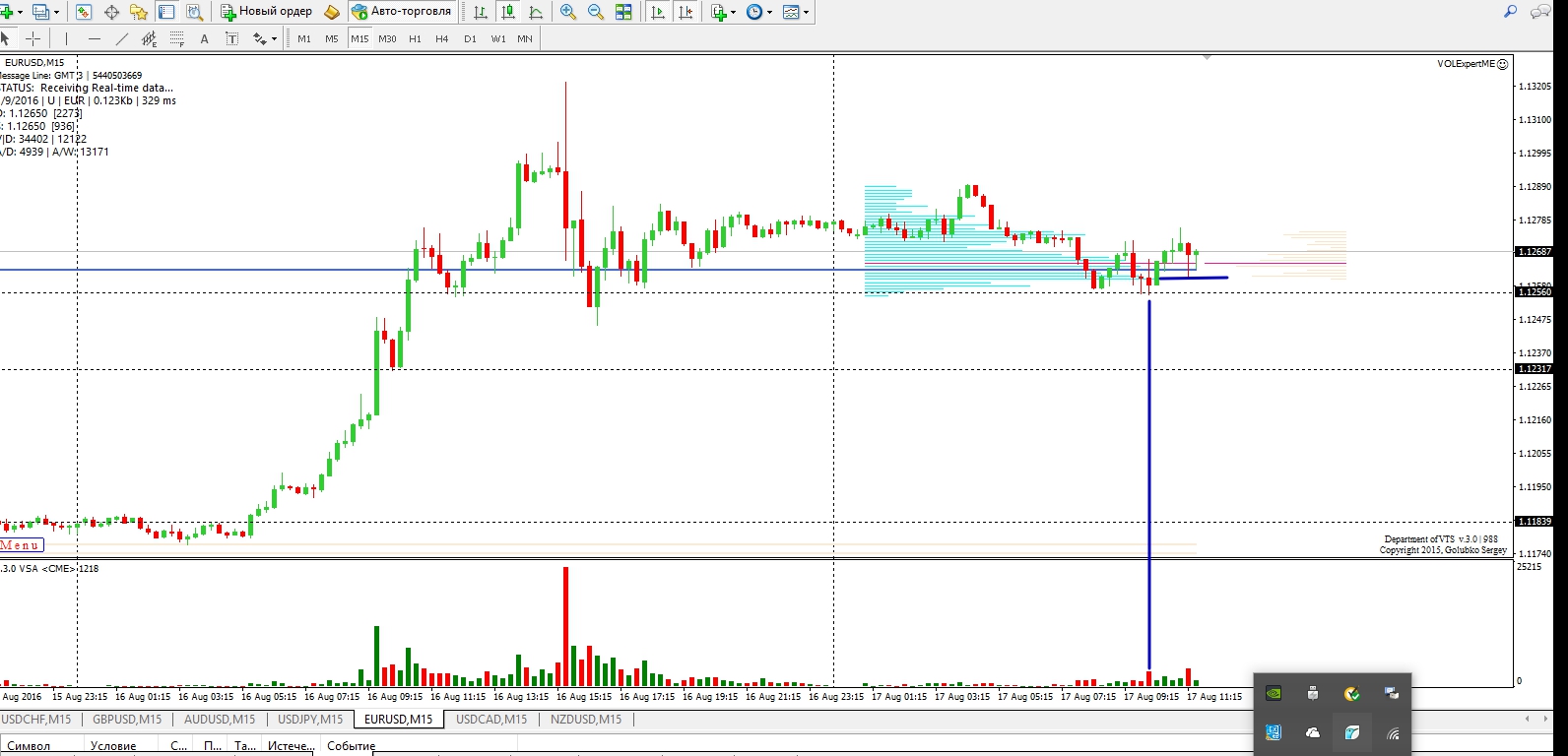Toggle the Auto-trading button
The height and width of the screenshot is (756, 1568).
[402, 12]
